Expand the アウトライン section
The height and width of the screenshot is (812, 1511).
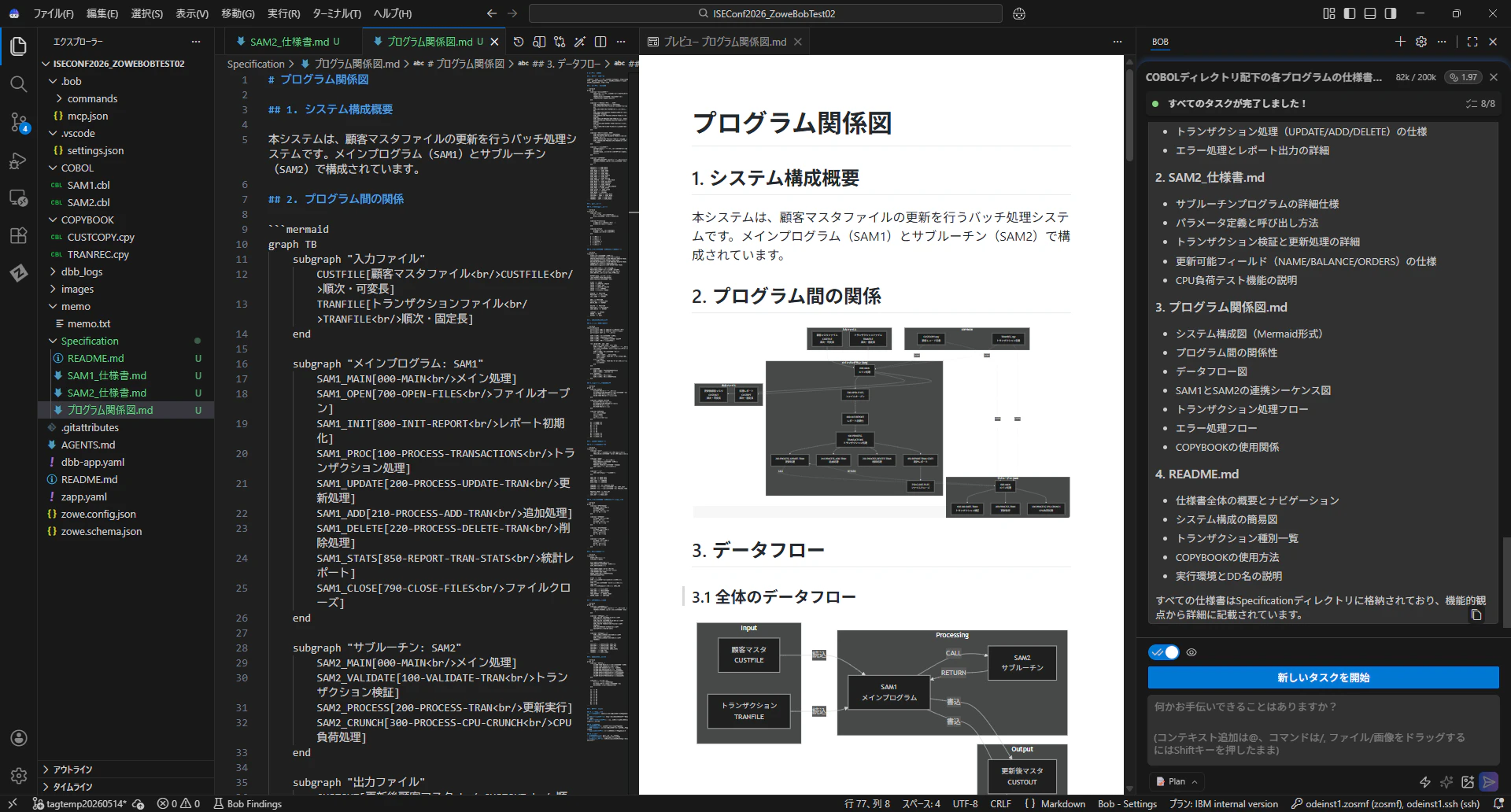pyautogui.click(x=126, y=770)
